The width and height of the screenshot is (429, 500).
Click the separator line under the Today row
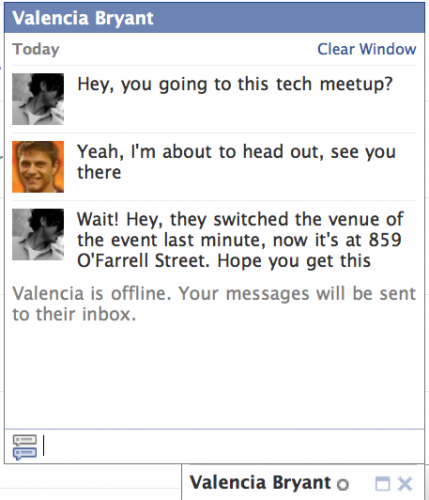(214, 65)
